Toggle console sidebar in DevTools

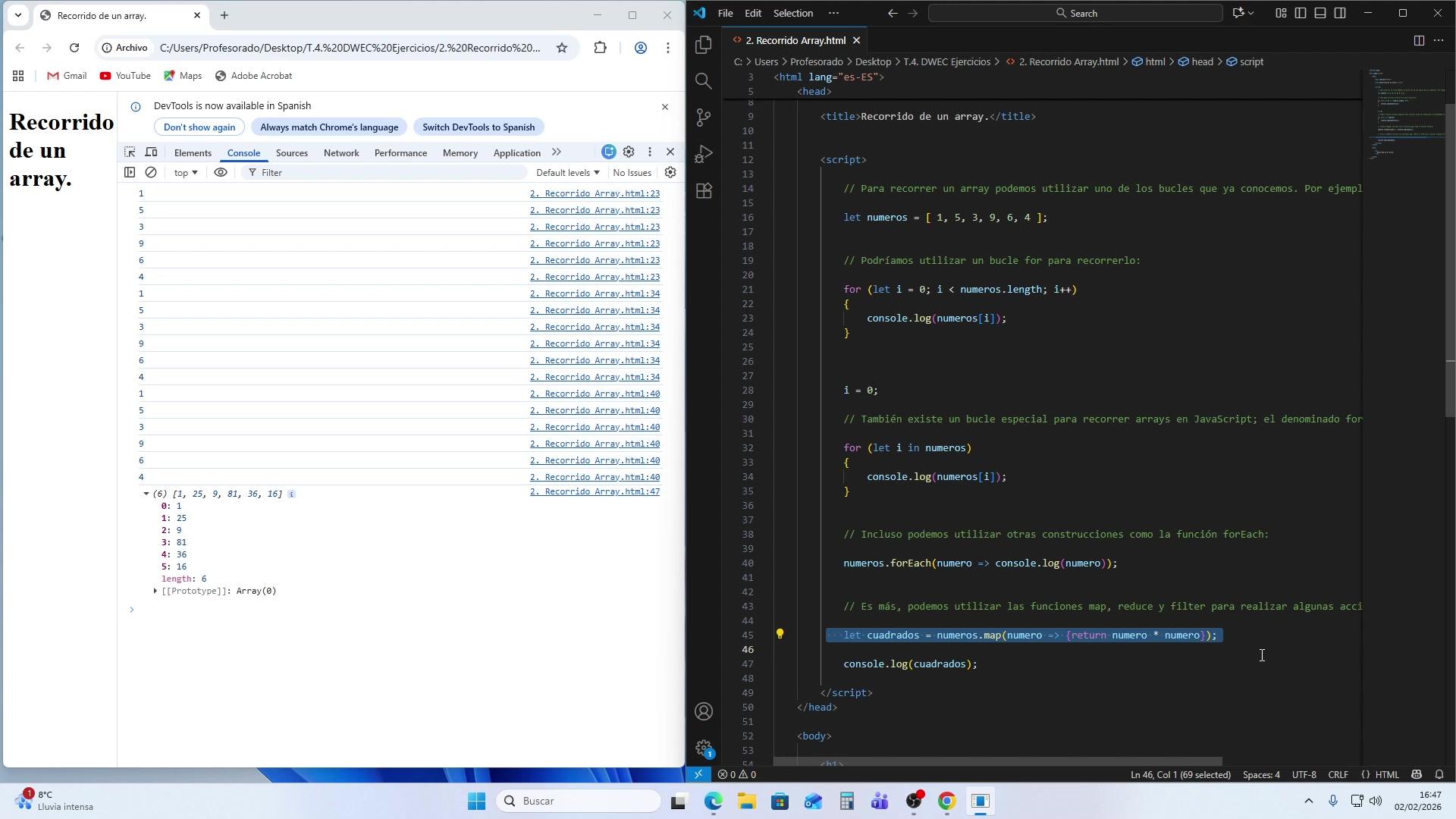pyautogui.click(x=130, y=173)
